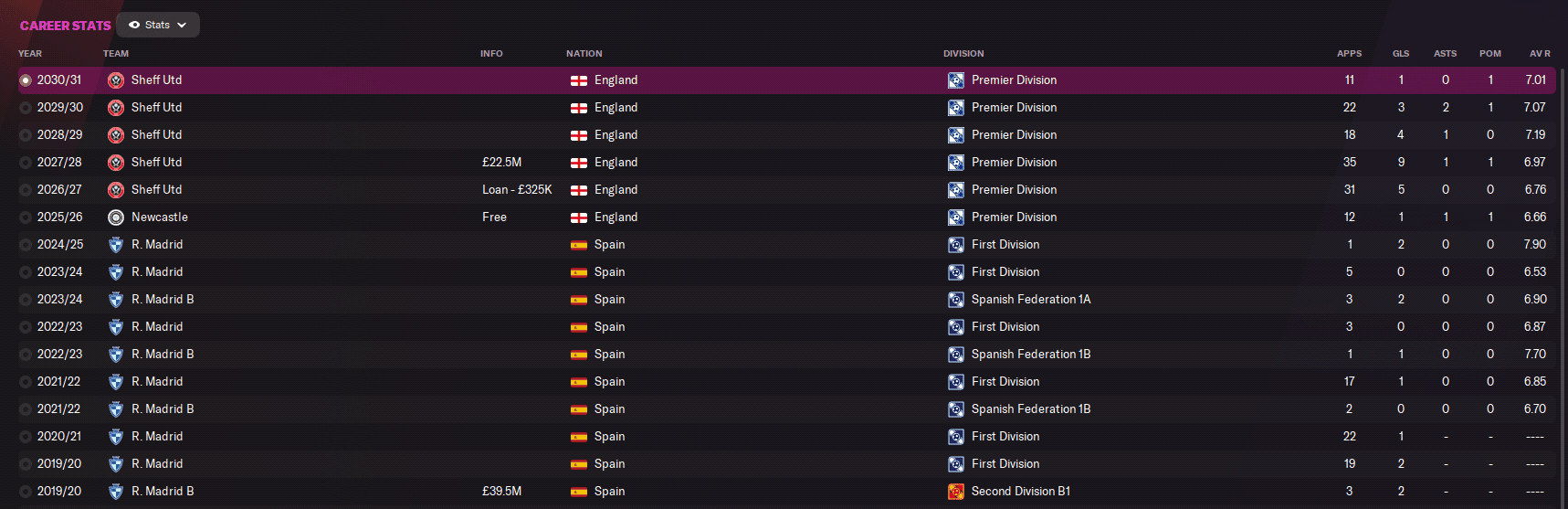Select the 2030/31 season radio button
The image size is (1568, 509).
point(26,80)
